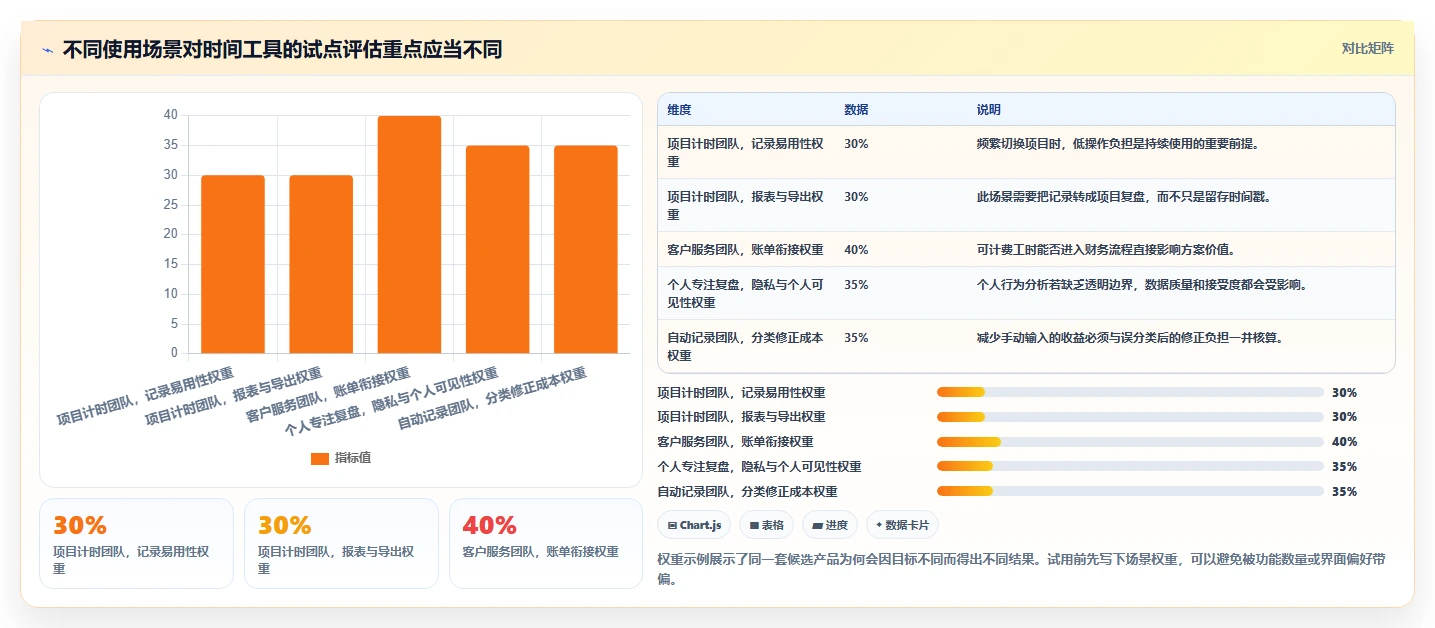The image size is (1435, 628).
Task: Click the 进度 tag chip
Action: pyautogui.click(x=830, y=525)
